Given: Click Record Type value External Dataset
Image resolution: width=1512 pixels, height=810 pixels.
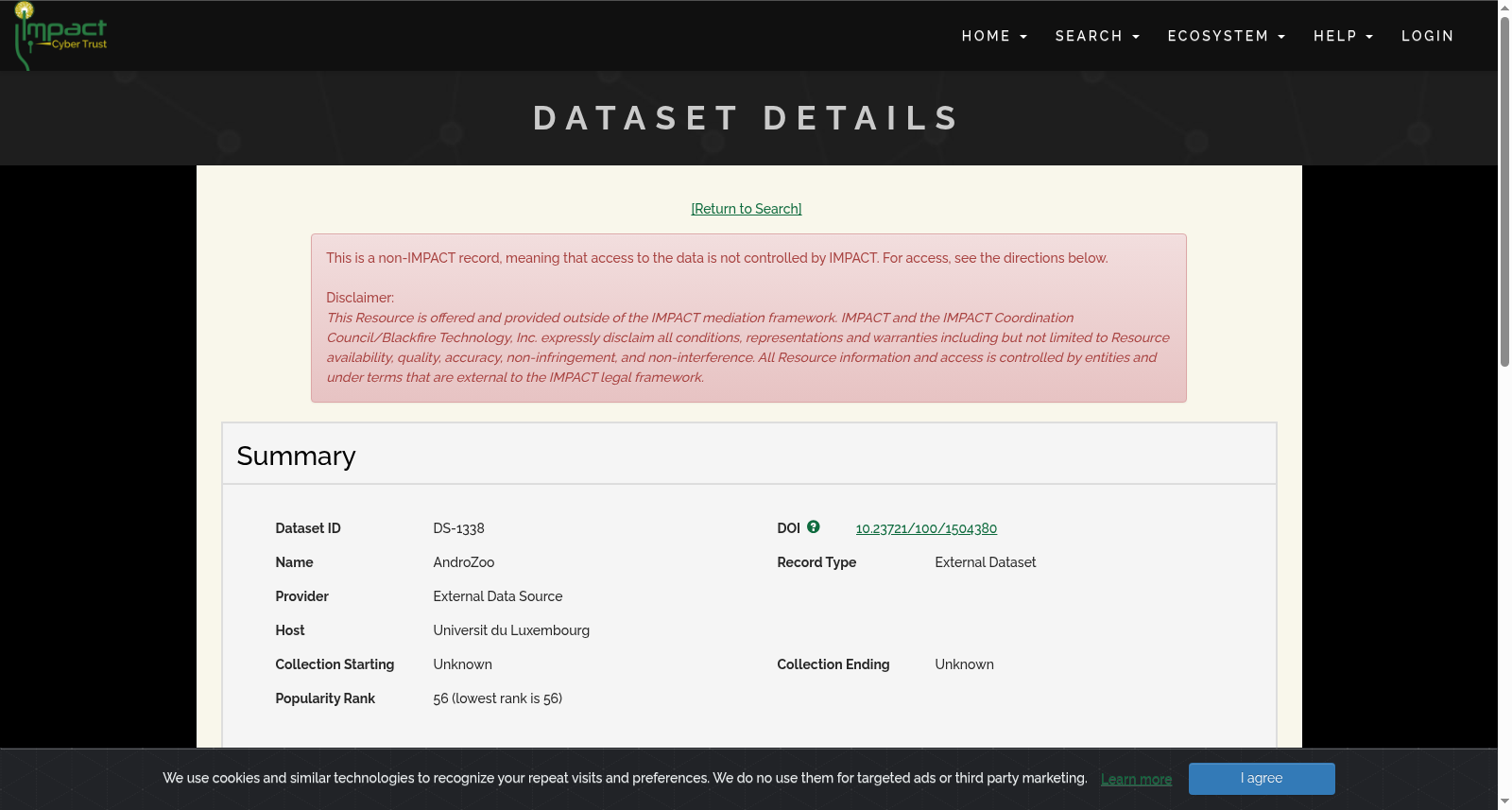Looking at the screenshot, I should (x=986, y=562).
